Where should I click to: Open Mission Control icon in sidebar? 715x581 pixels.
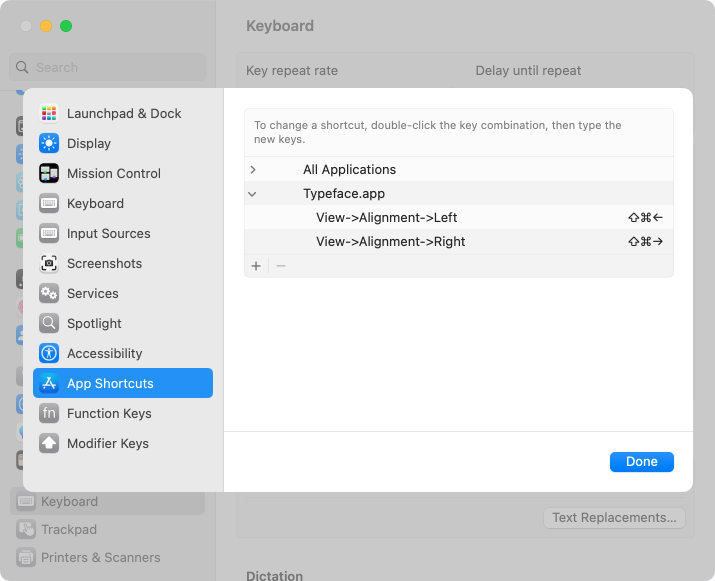[49, 173]
